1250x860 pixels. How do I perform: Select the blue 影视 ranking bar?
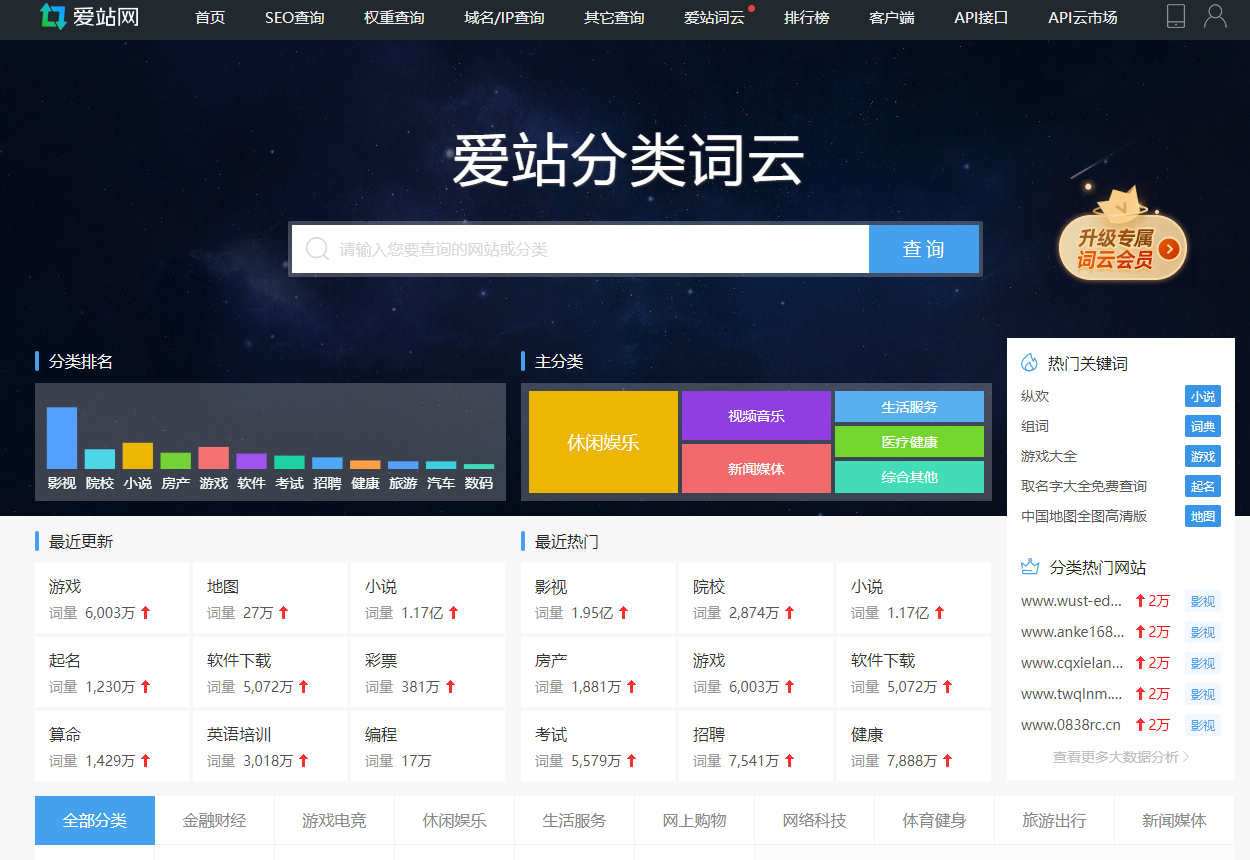(62, 438)
